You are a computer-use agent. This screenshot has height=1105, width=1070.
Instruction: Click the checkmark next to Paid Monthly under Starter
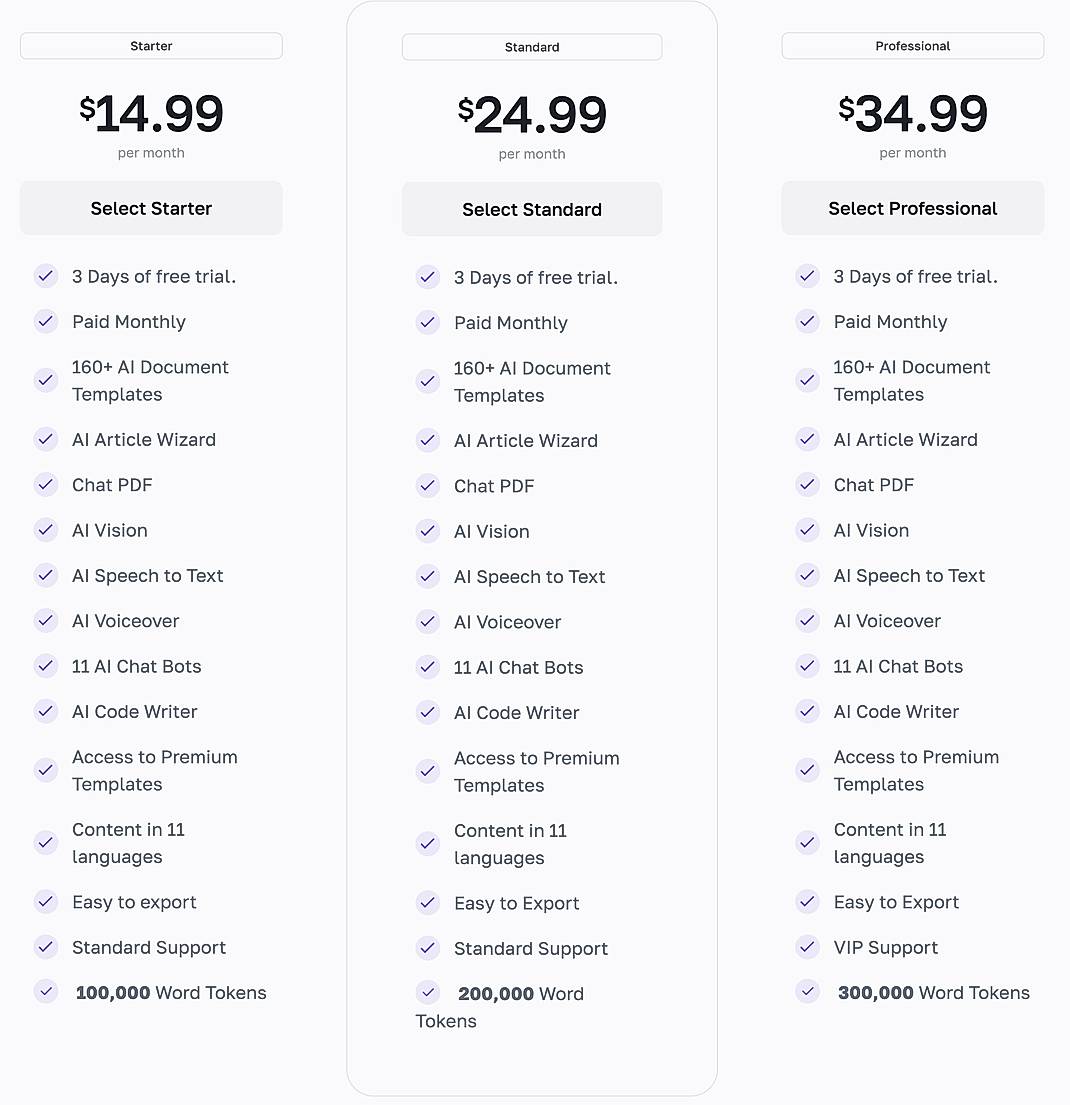(46, 322)
